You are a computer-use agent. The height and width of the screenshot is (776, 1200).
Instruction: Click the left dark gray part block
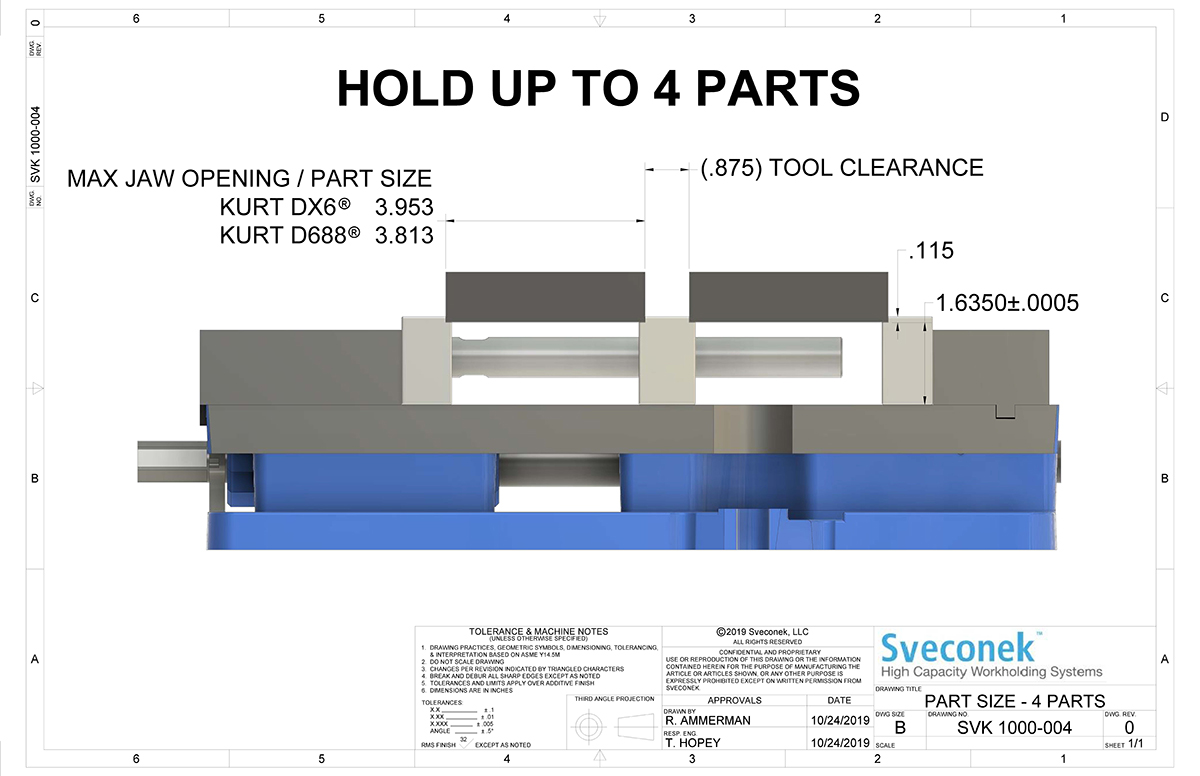pos(544,297)
